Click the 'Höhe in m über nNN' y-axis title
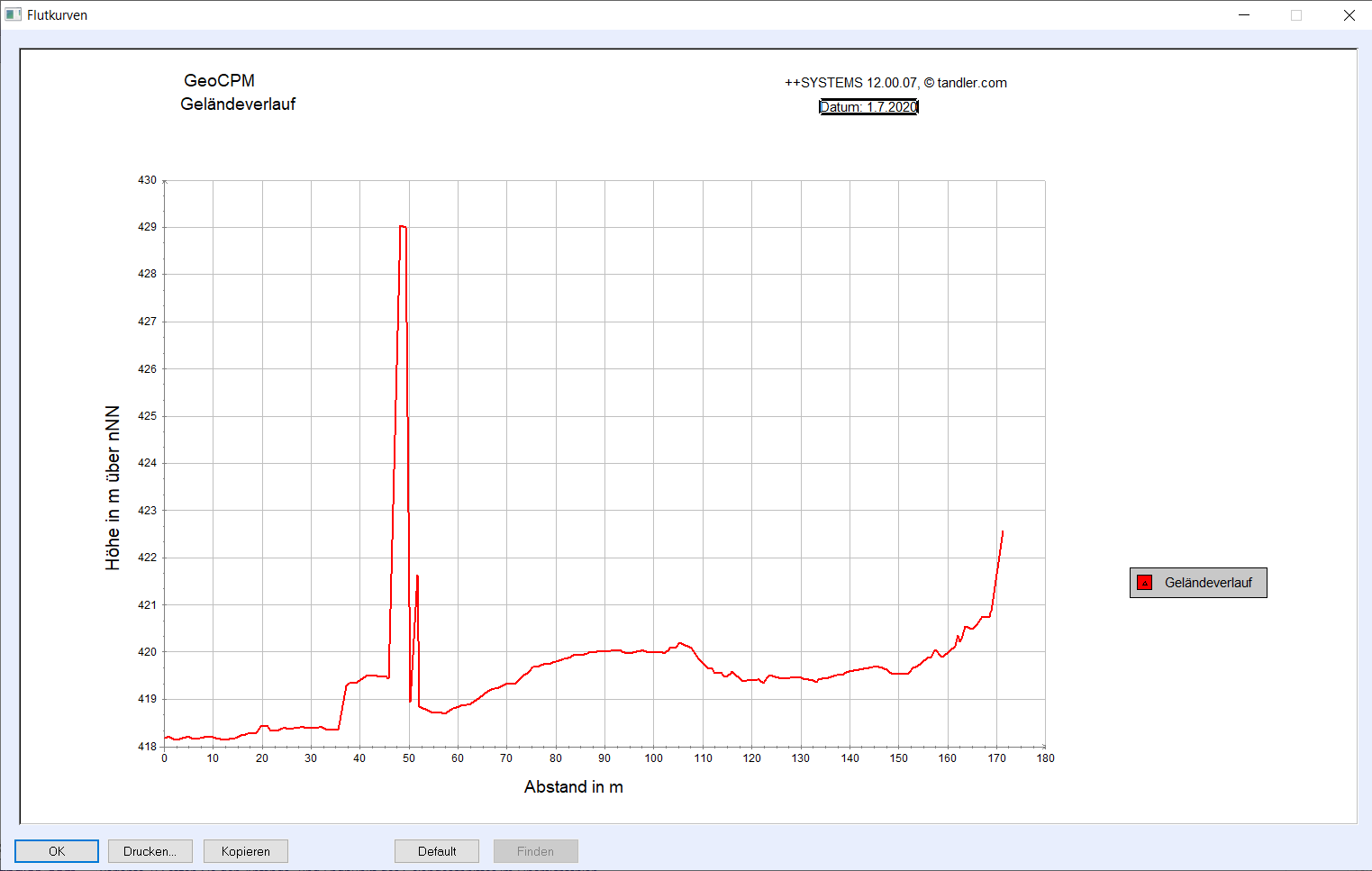Image resolution: width=1372 pixels, height=871 pixels. point(113,487)
